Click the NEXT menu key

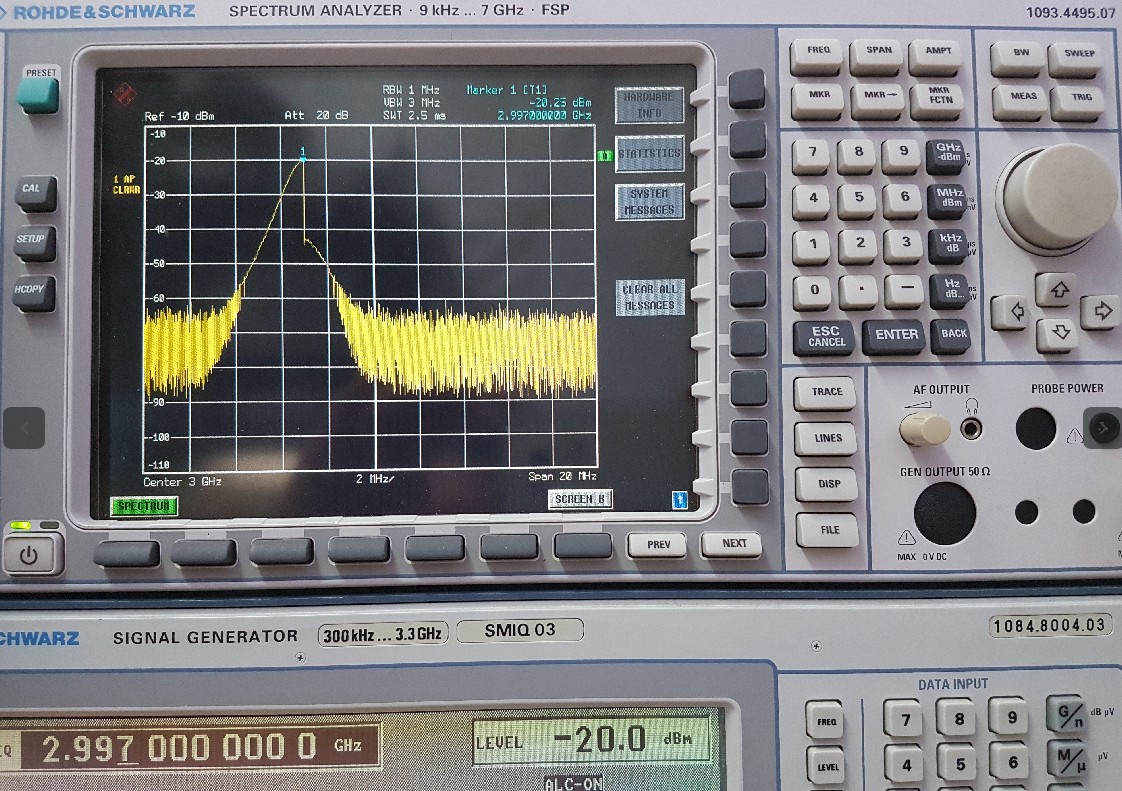pos(732,545)
